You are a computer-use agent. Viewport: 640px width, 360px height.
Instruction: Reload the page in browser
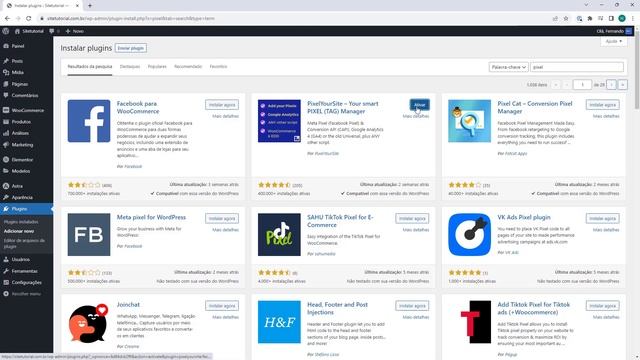coord(28,18)
